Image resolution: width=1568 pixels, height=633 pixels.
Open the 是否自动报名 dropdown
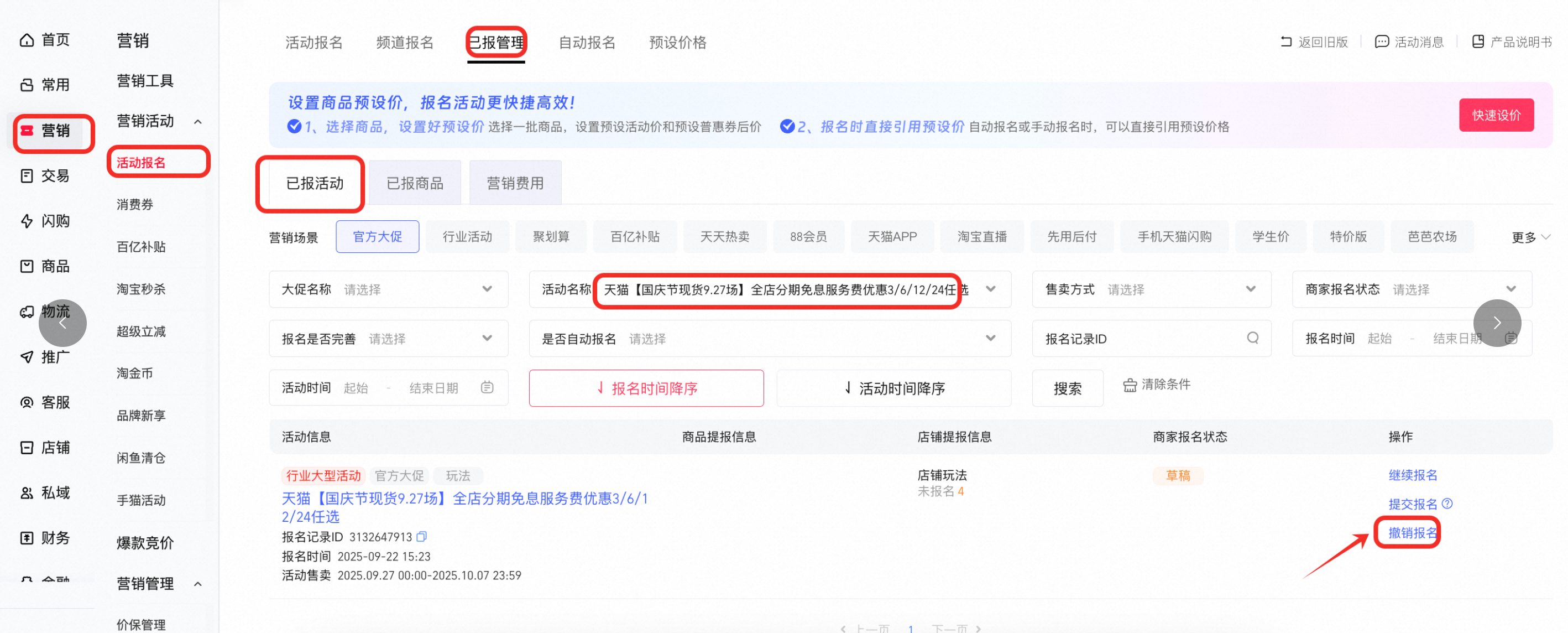pyautogui.click(x=770, y=339)
